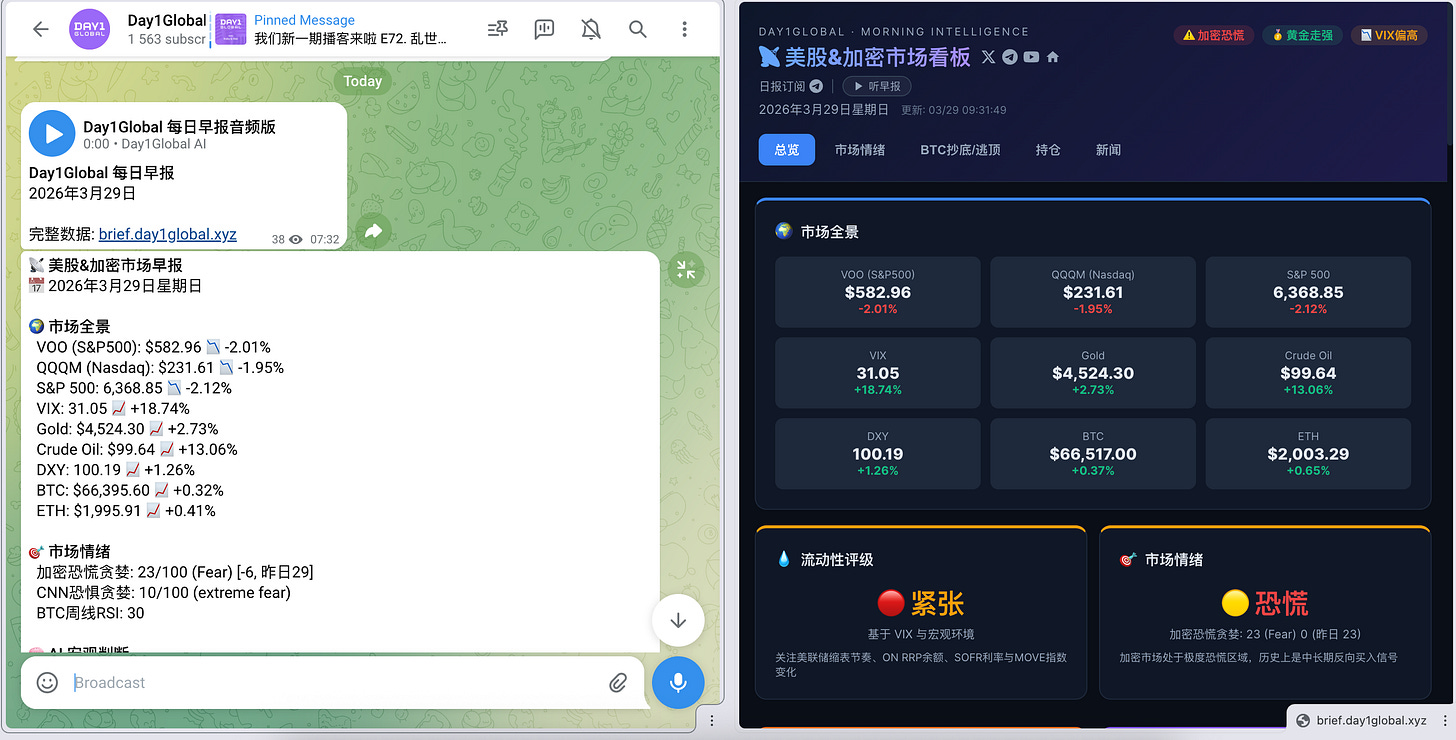The width and height of the screenshot is (1456, 740).
Task: Open the Pinned Message preview
Action: pyautogui.click(x=334, y=29)
